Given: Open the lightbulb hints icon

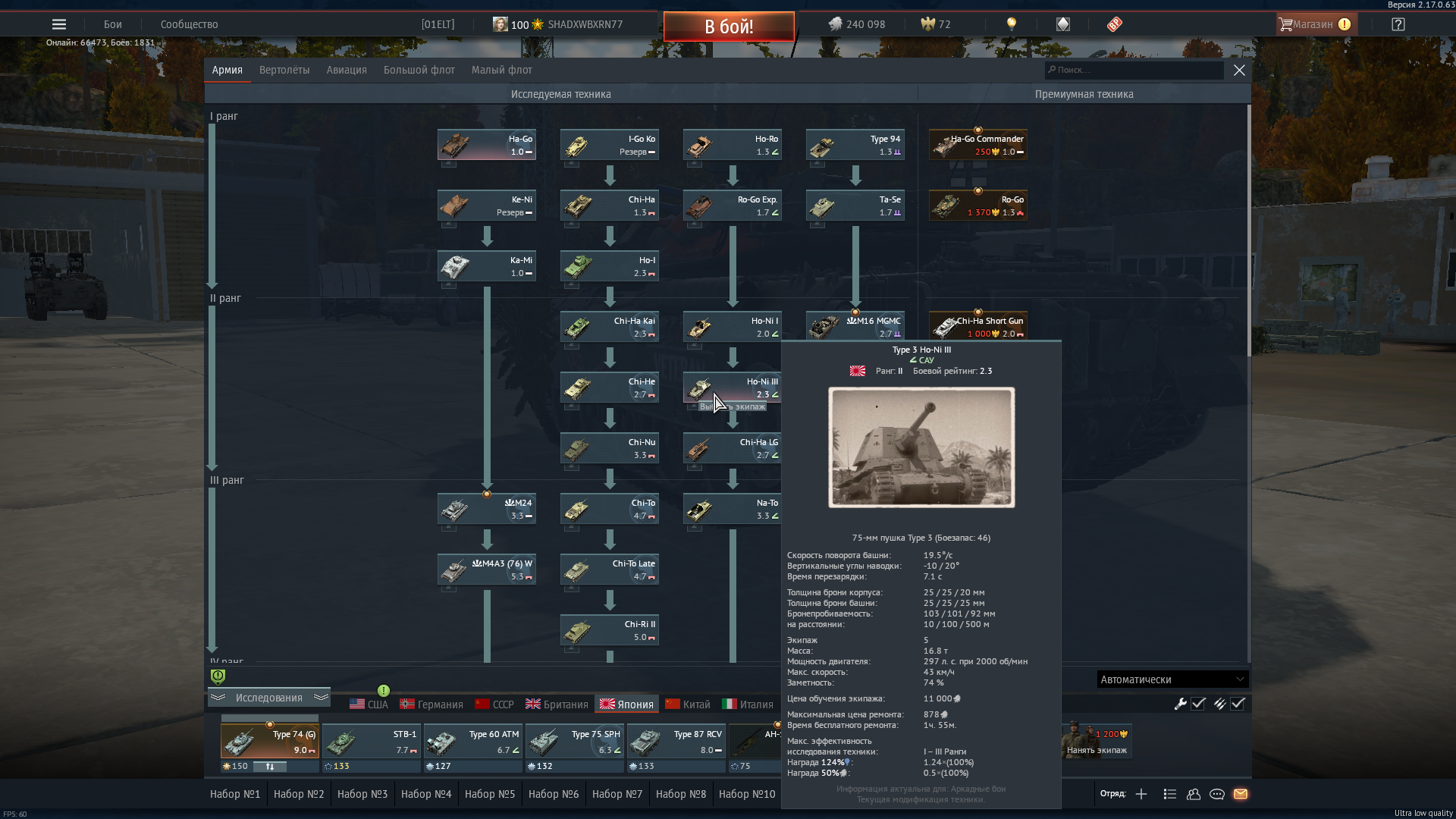Looking at the screenshot, I should [x=1011, y=24].
